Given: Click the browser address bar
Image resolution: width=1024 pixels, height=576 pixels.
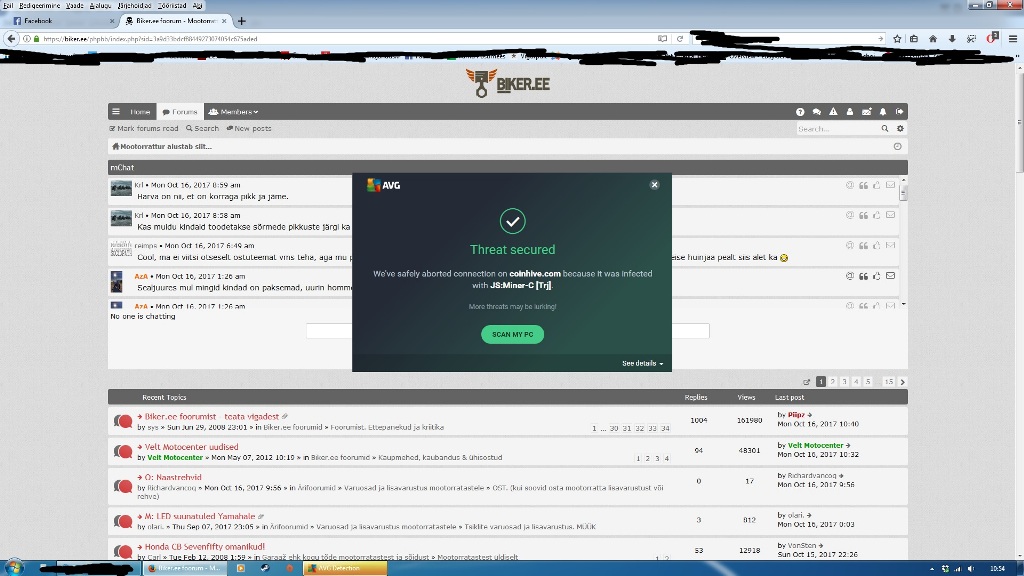Looking at the screenshot, I should point(346,39).
